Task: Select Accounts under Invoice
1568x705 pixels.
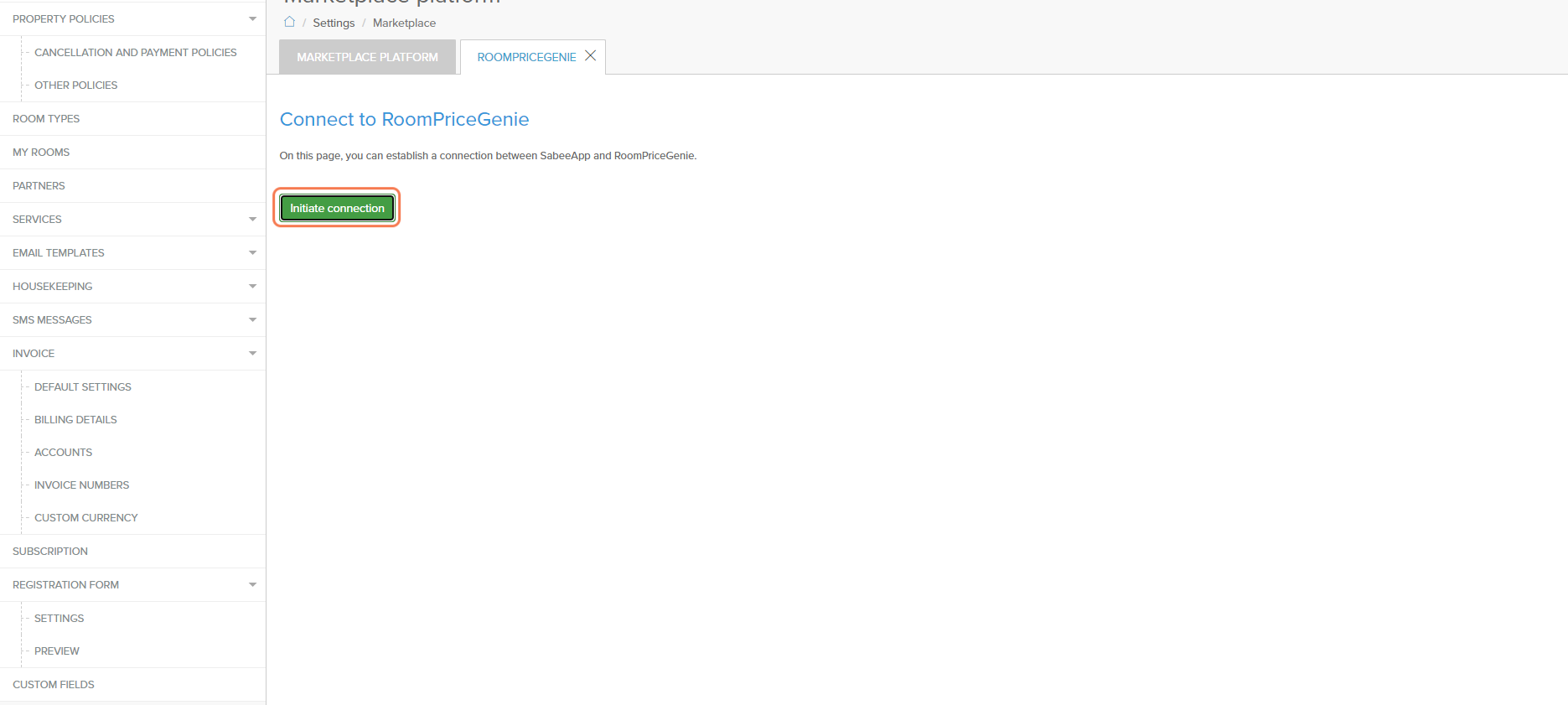Action: tap(64, 452)
